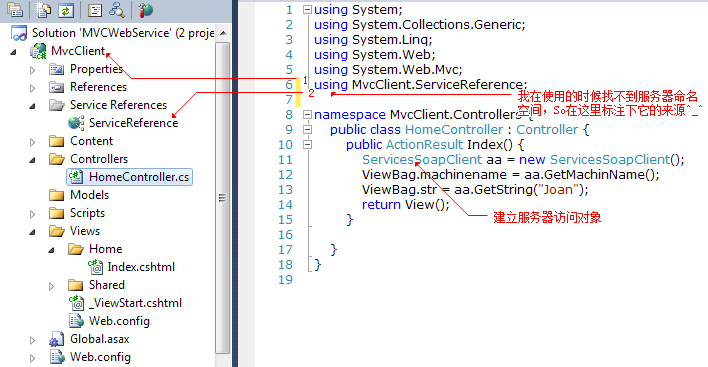The height and width of the screenshot is (367, 708).
Task: Click the Index.cshtml file icon
Action: coord(95,267)
